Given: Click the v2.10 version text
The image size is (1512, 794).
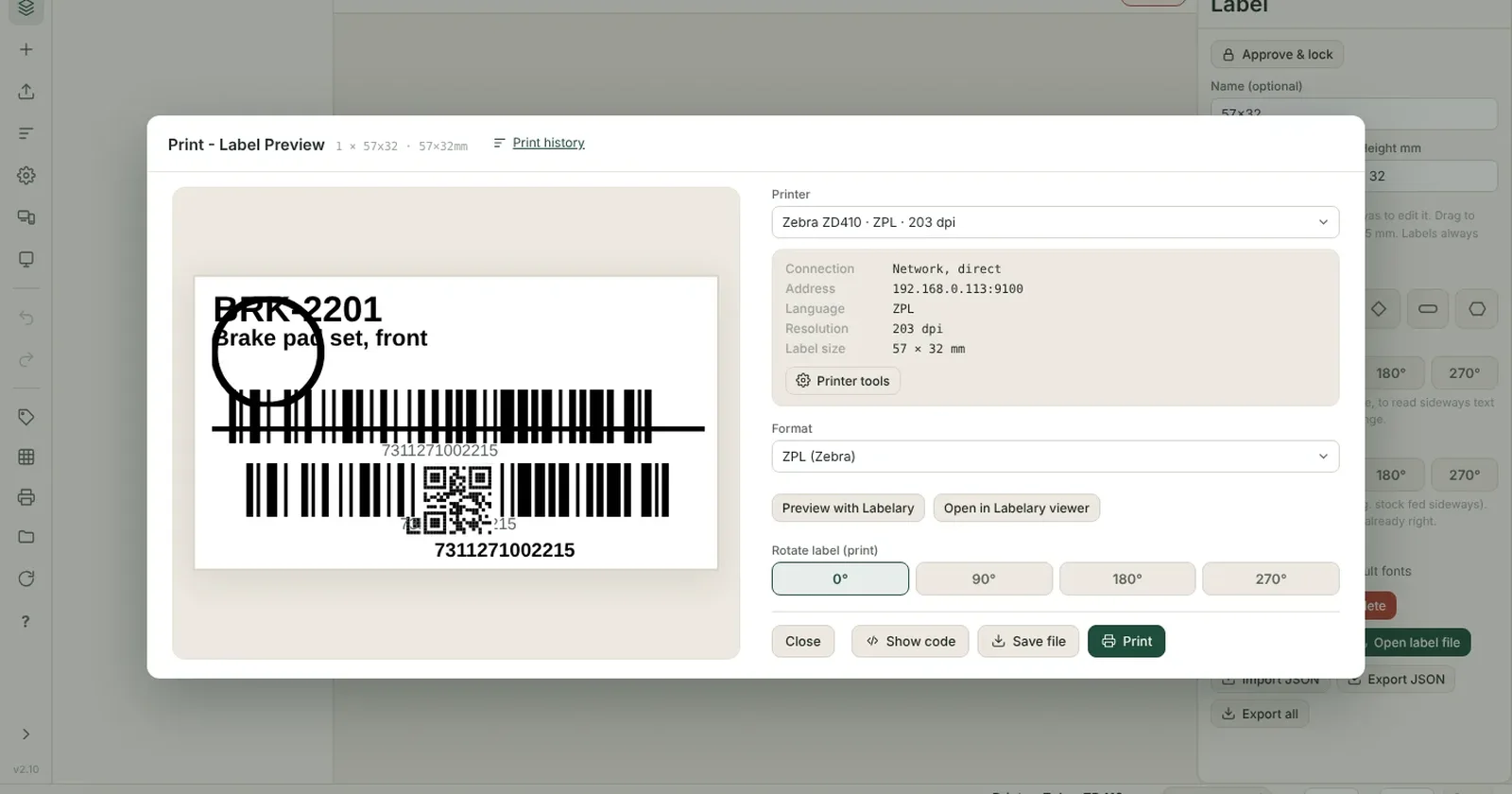Looking at the screenshot, I should click(x=26, y=769).
